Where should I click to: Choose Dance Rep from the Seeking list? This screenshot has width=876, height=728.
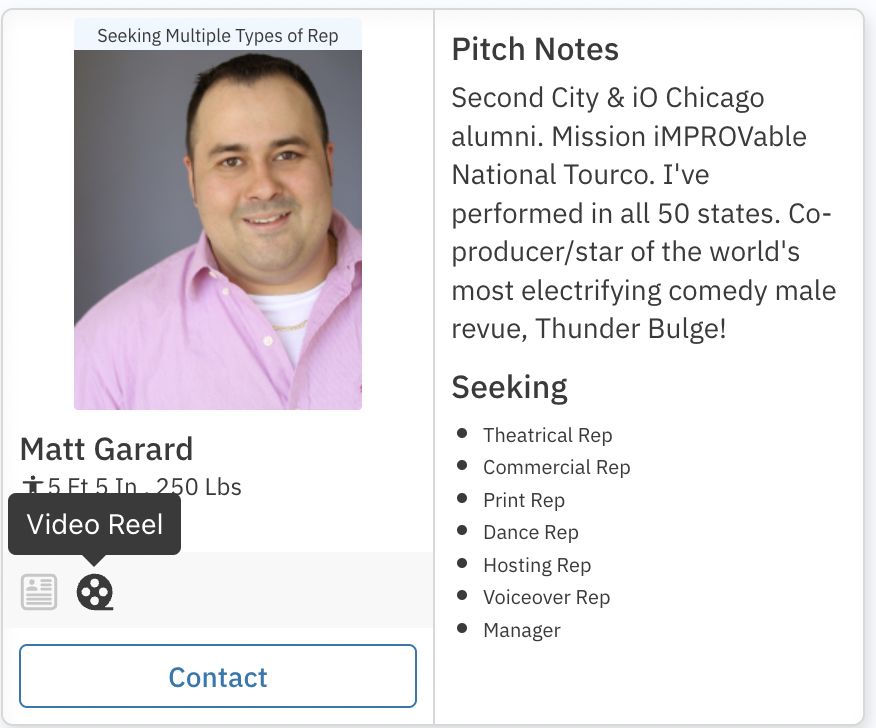(530, 532)
